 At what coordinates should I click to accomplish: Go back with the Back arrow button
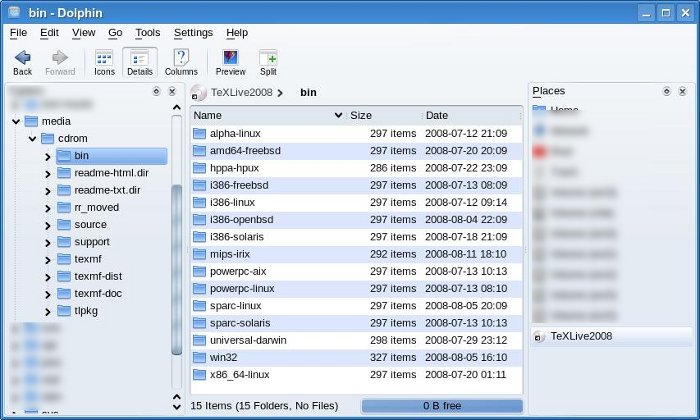[22, 62]
